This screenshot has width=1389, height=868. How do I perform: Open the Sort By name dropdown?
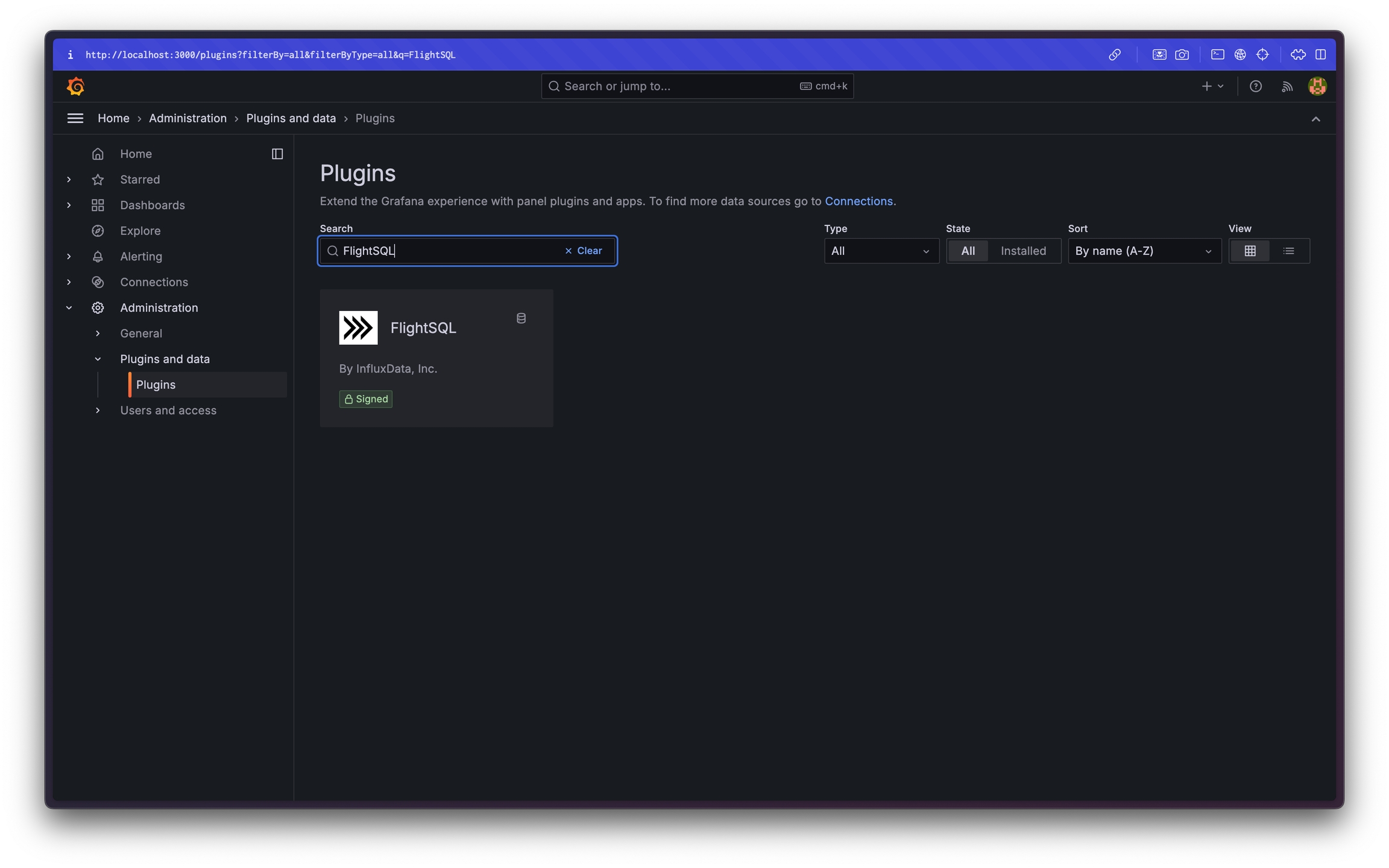[x=1144, y=251]
